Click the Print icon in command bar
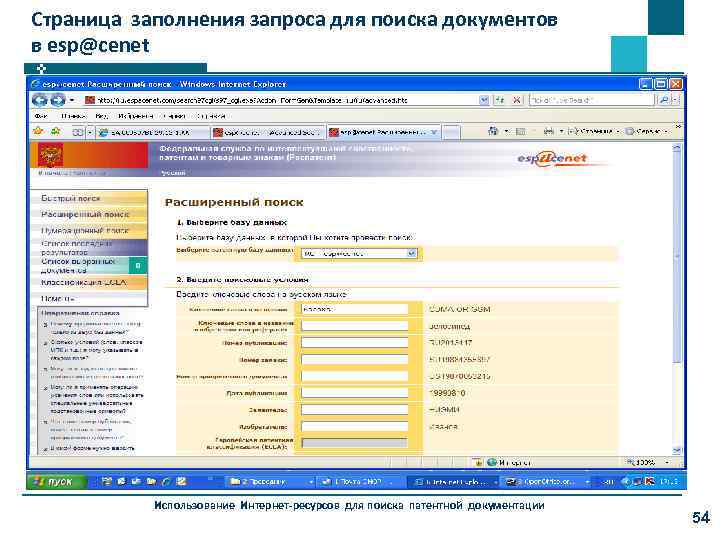Viewport: 720px width, 540px height. 549,132
